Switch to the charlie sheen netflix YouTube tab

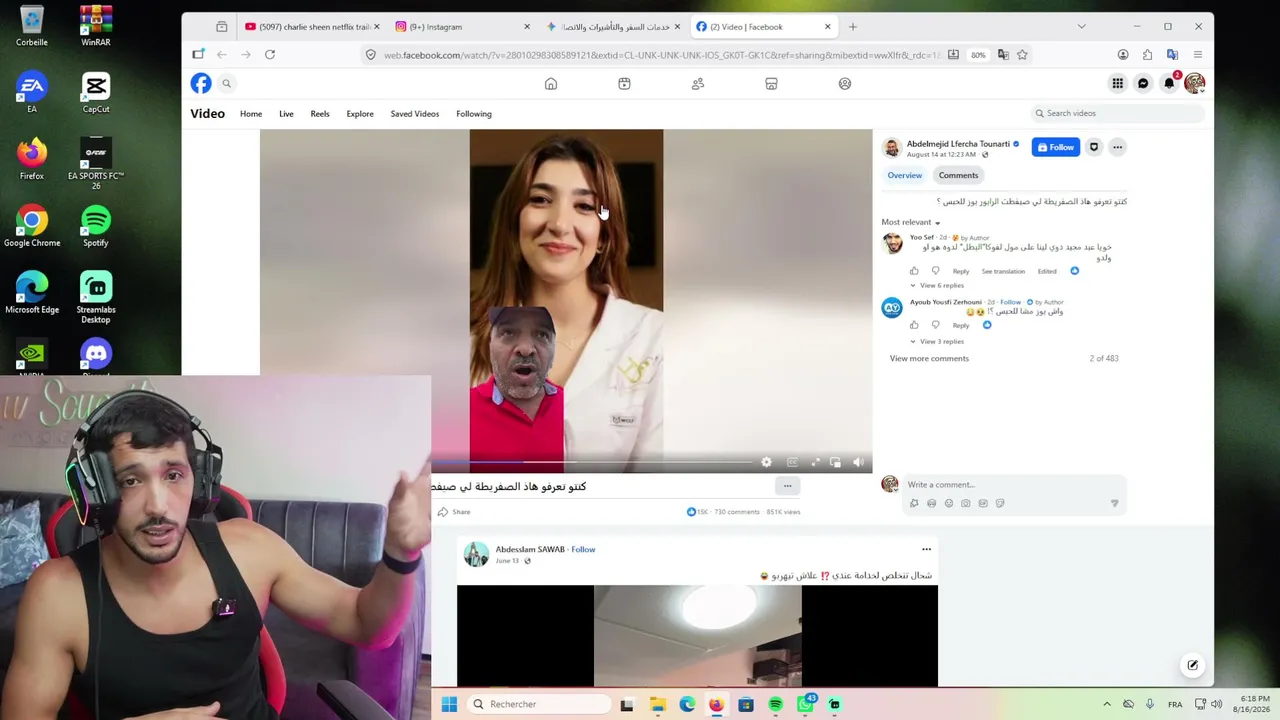click(x=312, y=27)
